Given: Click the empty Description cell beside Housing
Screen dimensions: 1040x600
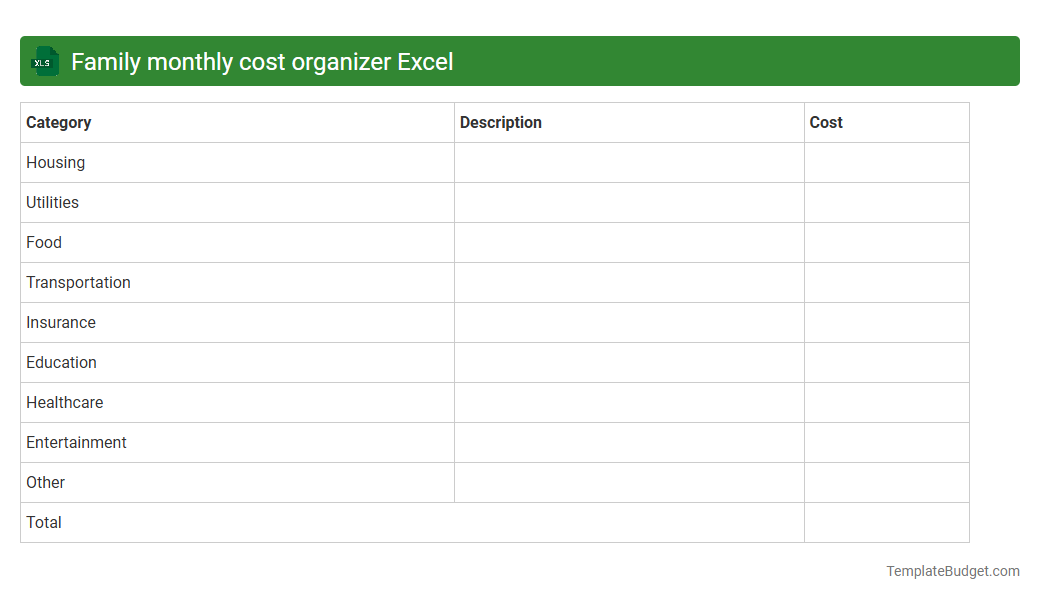Looking at the screenshot, I should click(628, 162).
